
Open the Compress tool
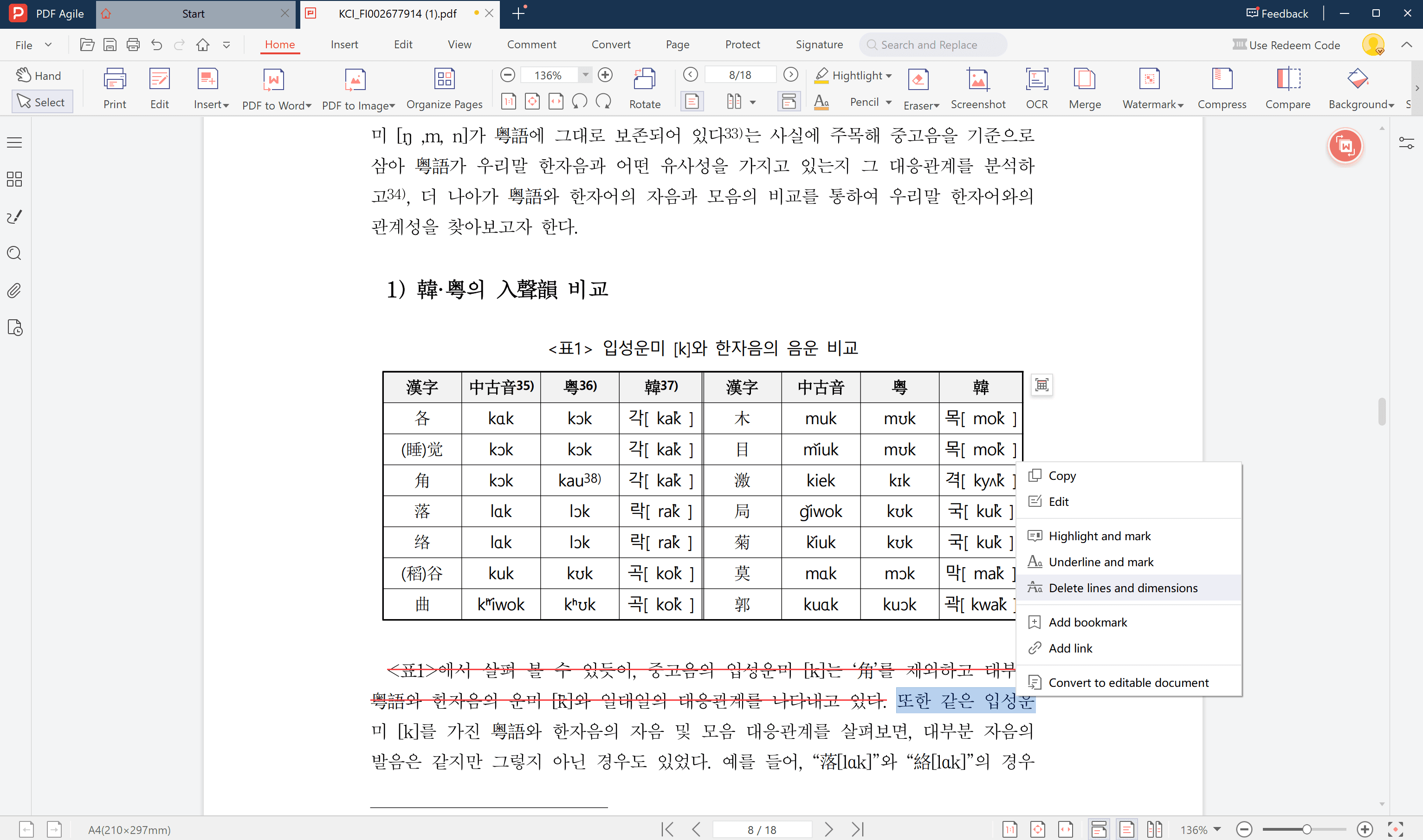click(1222, 89)
